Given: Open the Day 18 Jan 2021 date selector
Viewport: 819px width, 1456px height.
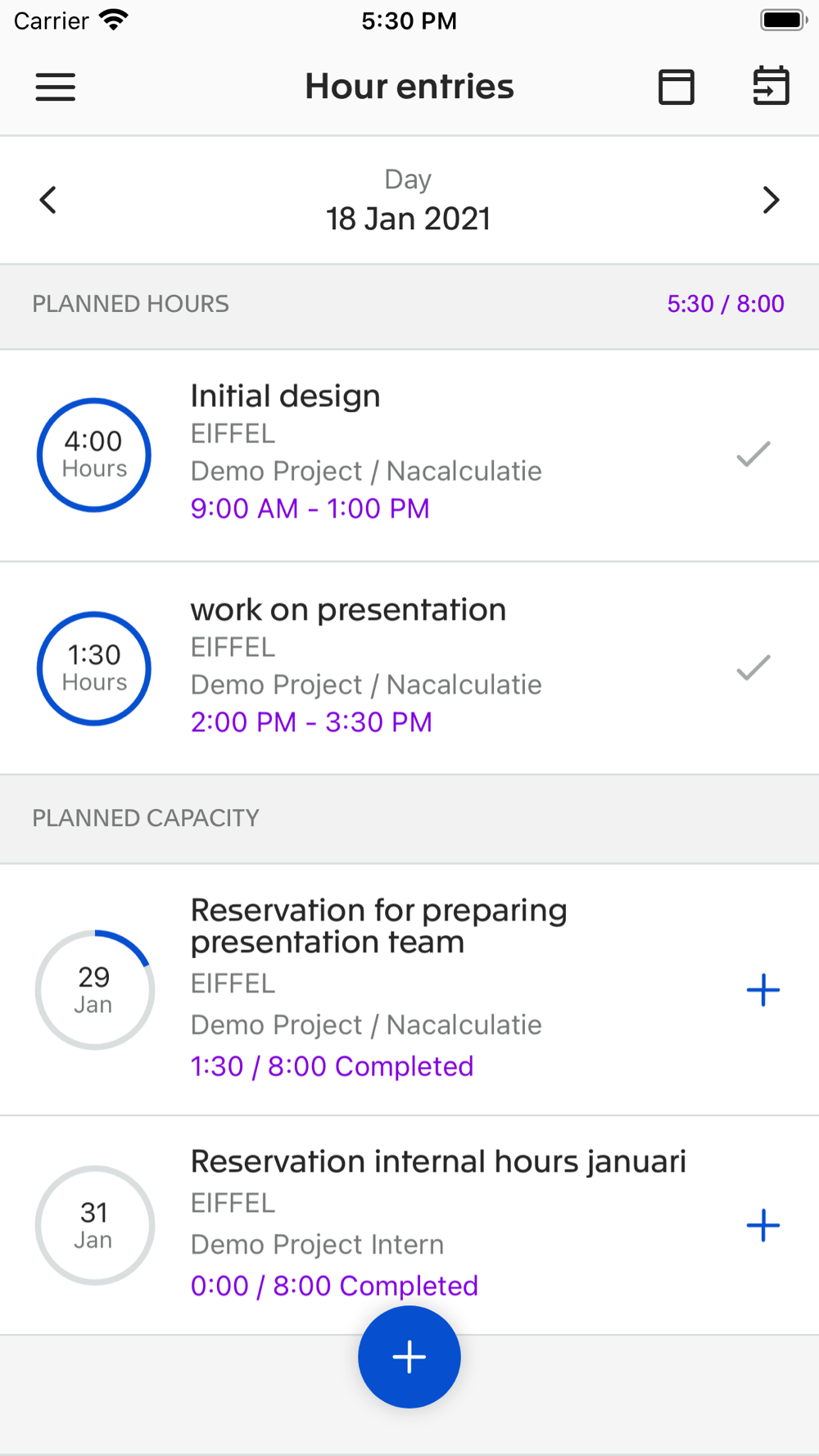Looking at the screenshot, I should point(409,201).
